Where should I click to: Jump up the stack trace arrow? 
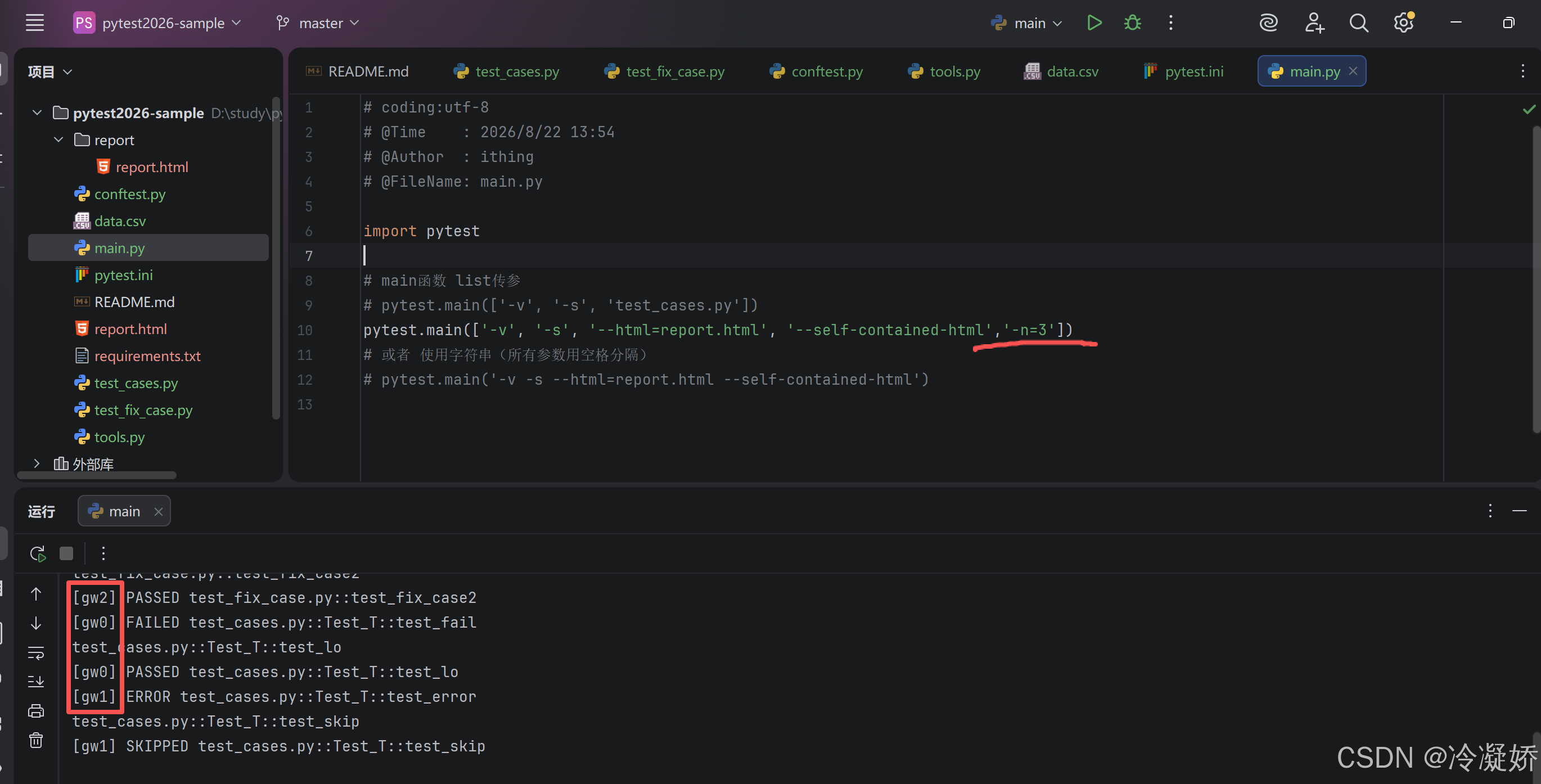point(36,594)
